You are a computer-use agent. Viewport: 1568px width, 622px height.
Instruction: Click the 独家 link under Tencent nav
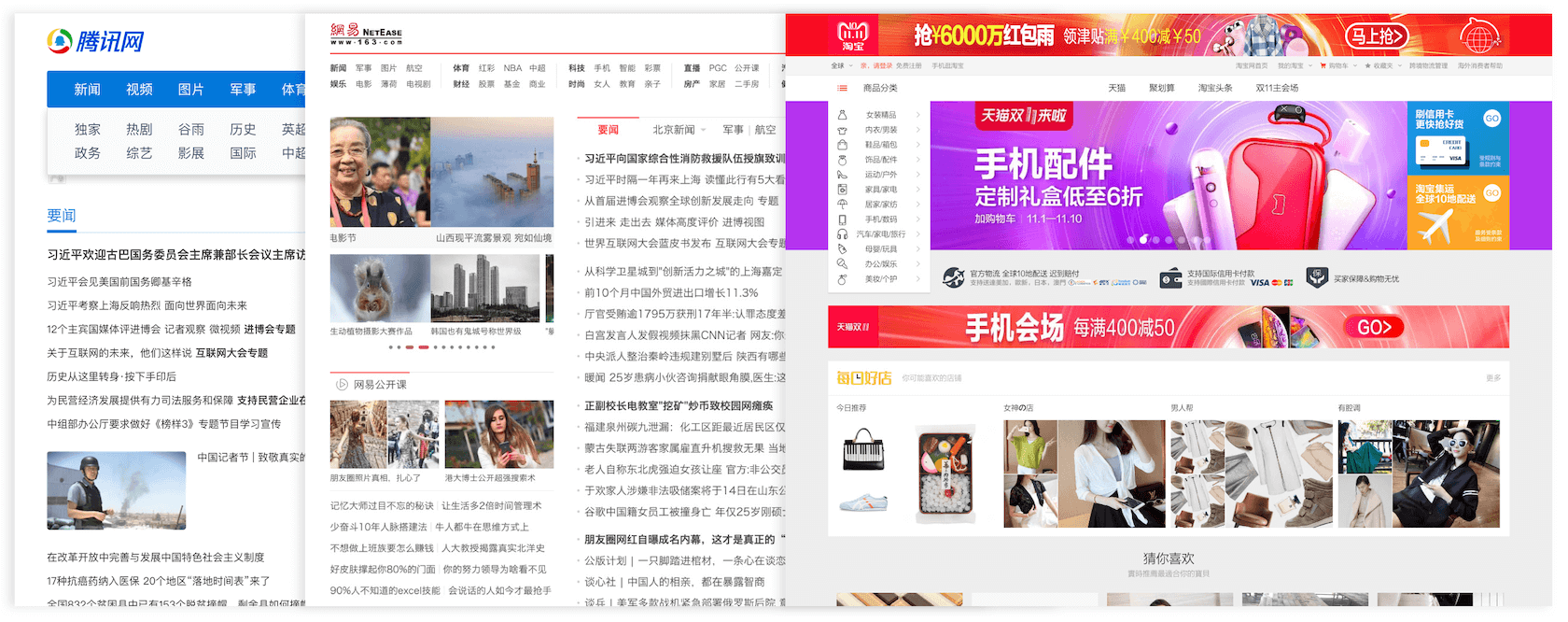[87, 130]
